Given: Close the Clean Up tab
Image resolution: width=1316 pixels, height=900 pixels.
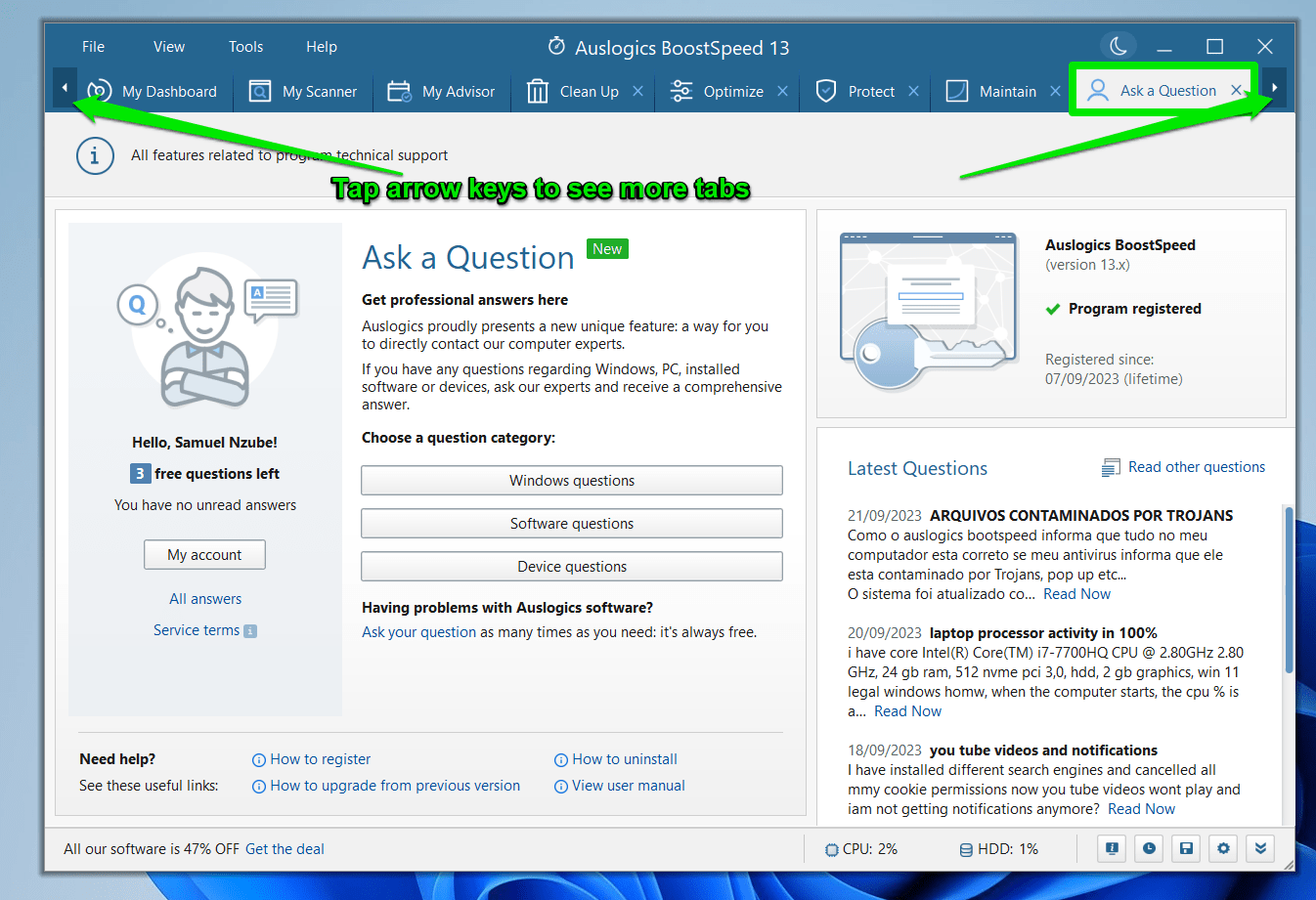Looking at the screenshot, I should click(x=637, y=91).
